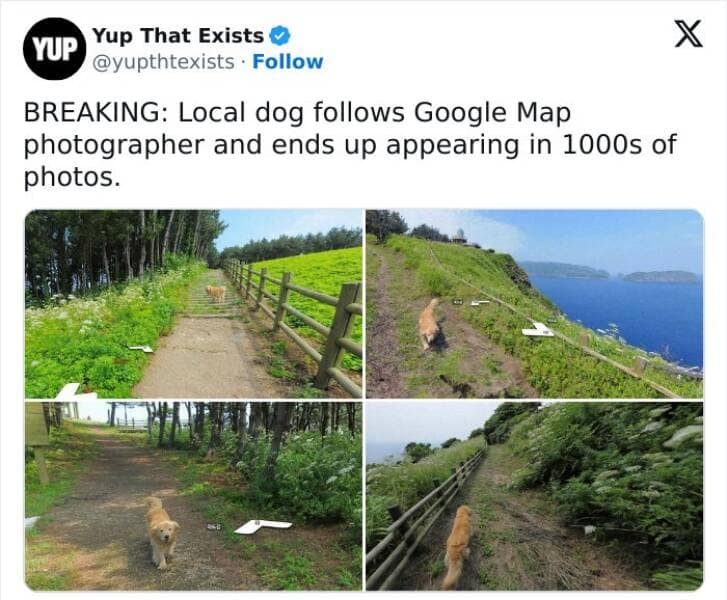
Task: Click the blue verified badge
Action: 280,36
